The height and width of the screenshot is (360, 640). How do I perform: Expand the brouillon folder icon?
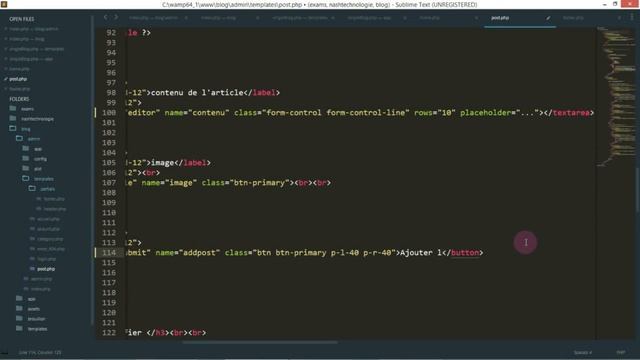coord(19,318)
